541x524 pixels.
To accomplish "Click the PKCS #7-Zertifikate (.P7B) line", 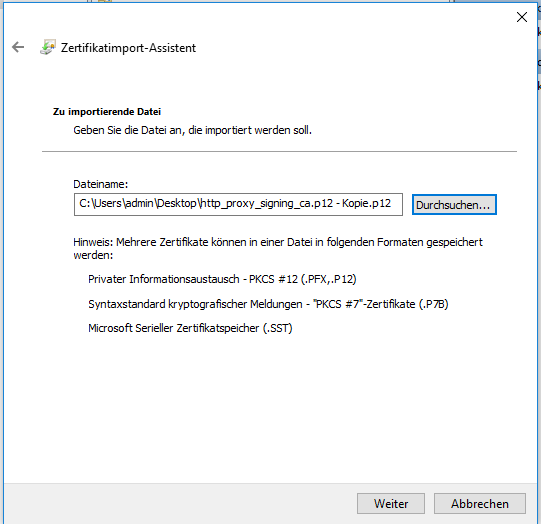I will [268, 304].
